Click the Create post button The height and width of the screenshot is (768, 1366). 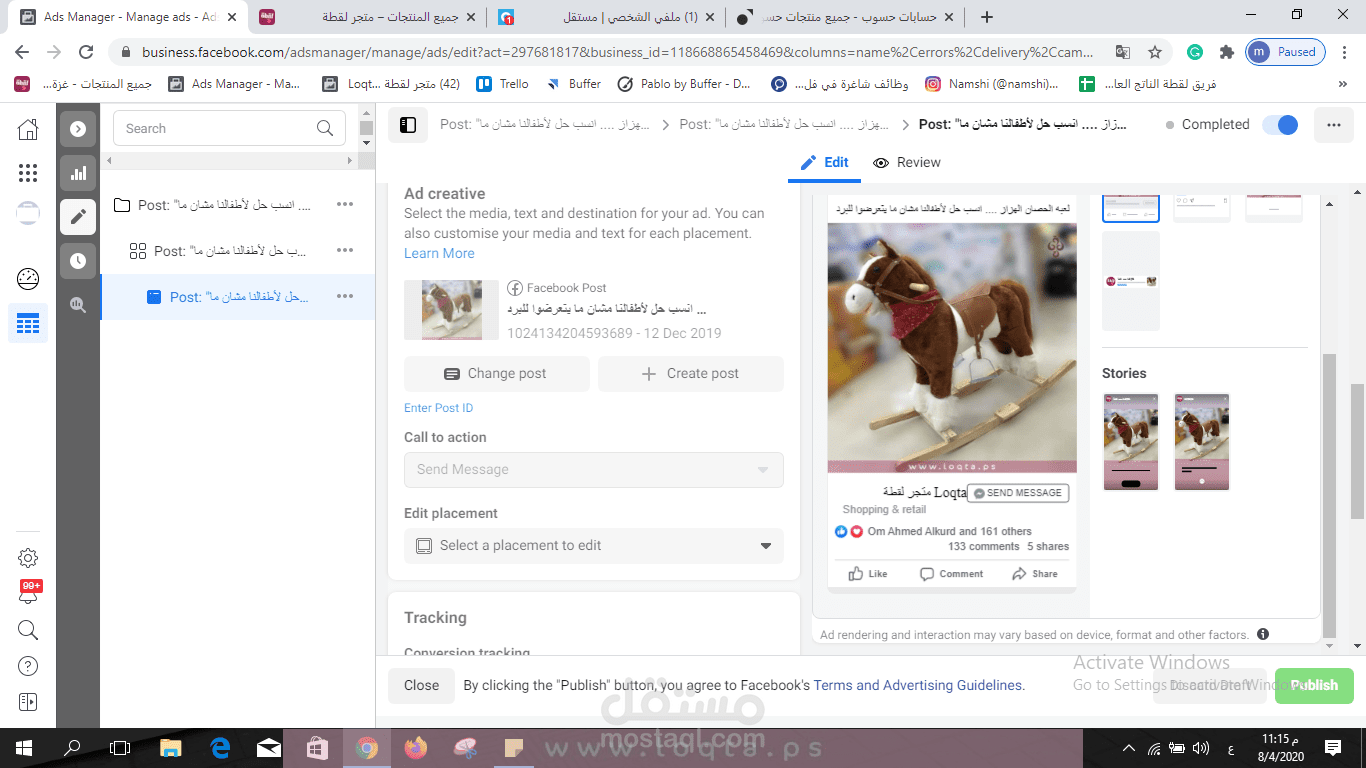[x=691, y=374]
